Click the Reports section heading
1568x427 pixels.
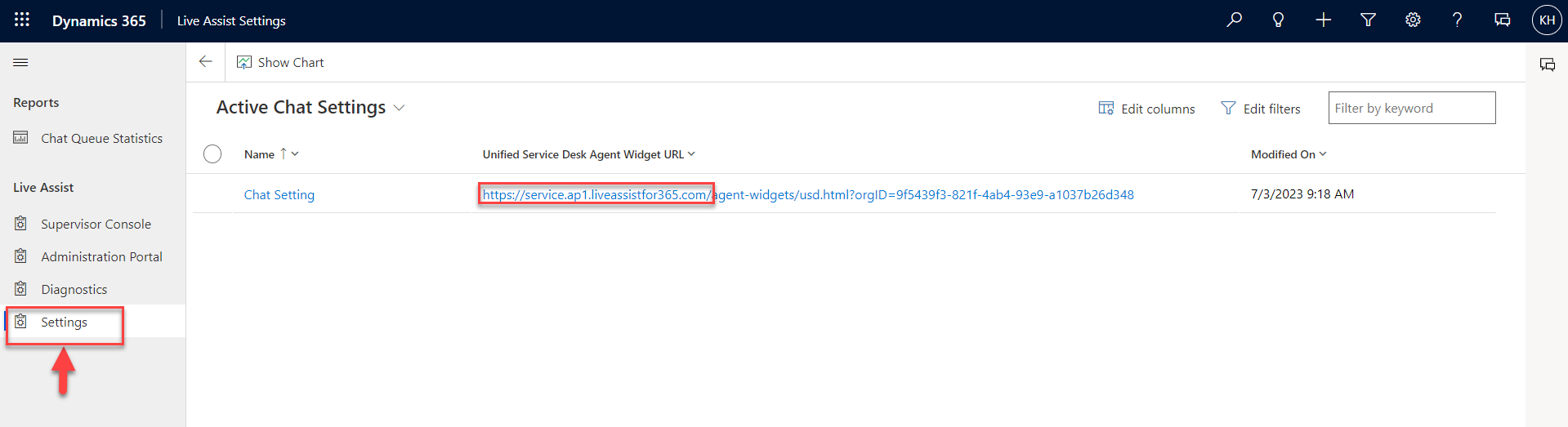[36, 102]
